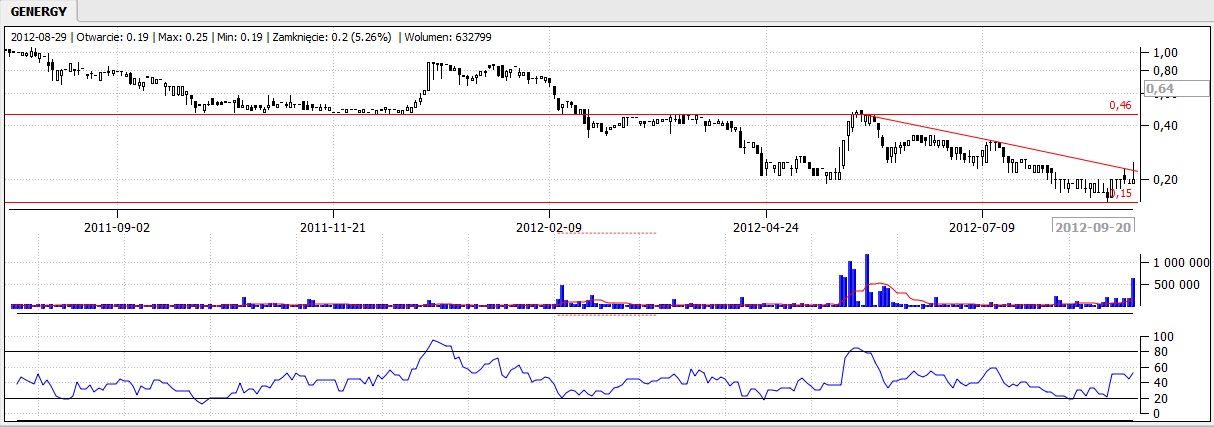Click the 0,80 price axis value

pos(1166,71)
